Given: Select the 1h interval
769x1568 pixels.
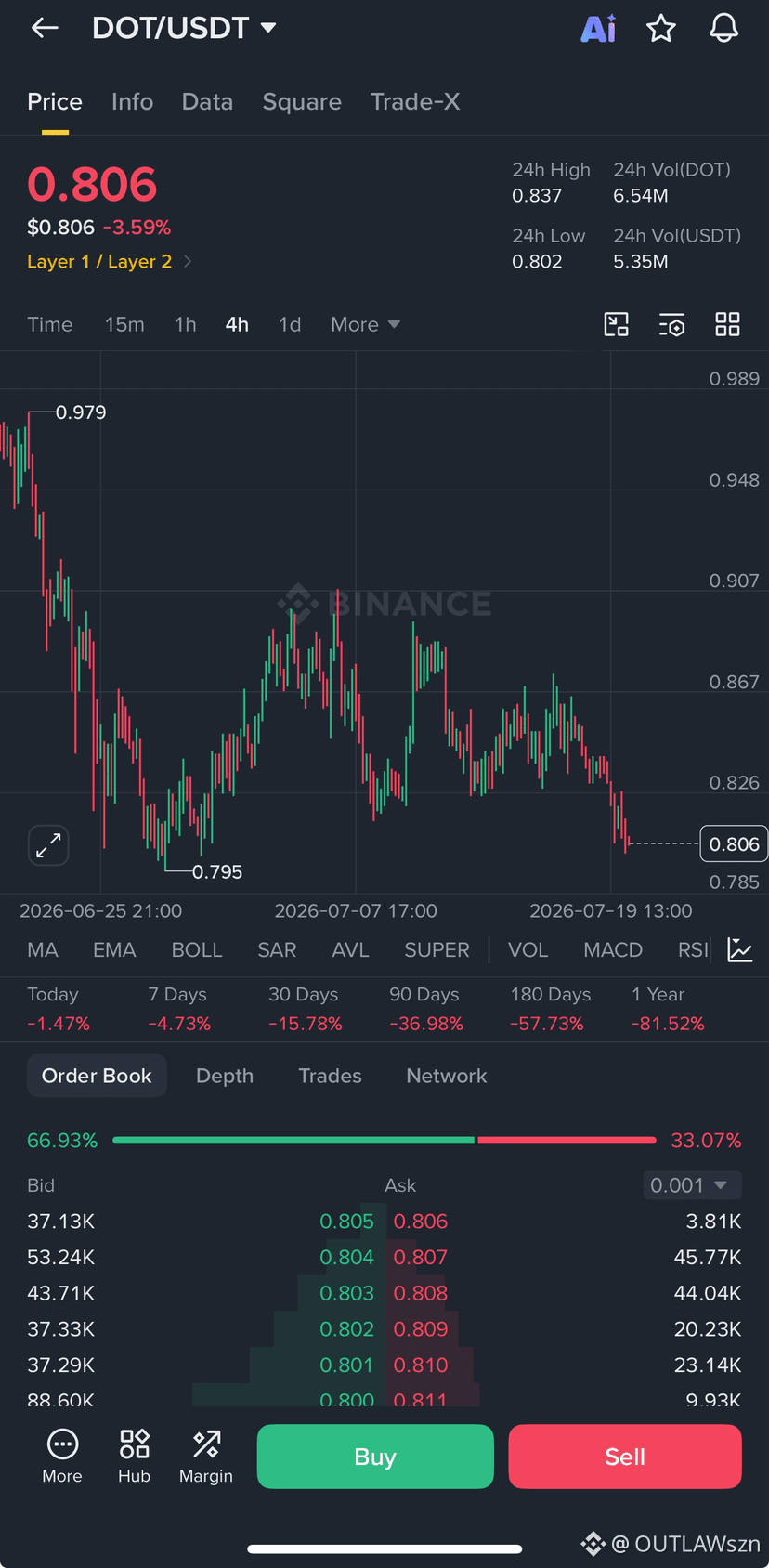Looking at the screenshot, I should coord(185,324).
